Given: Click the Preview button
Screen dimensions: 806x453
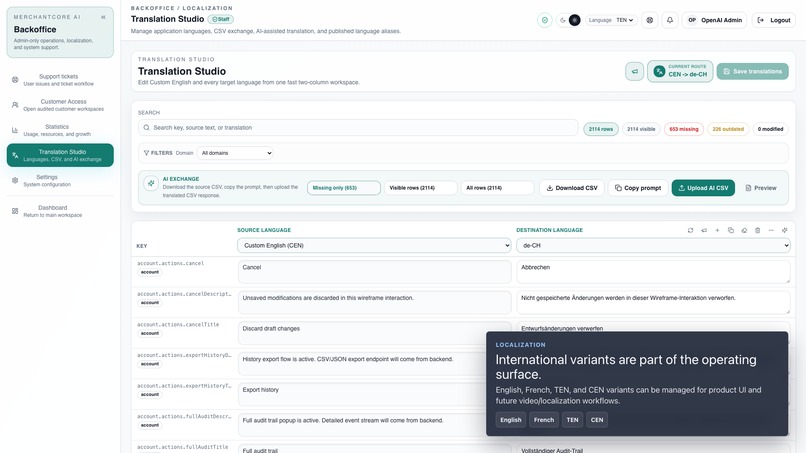Looking at the screenshot, I should tap(761, 188).
